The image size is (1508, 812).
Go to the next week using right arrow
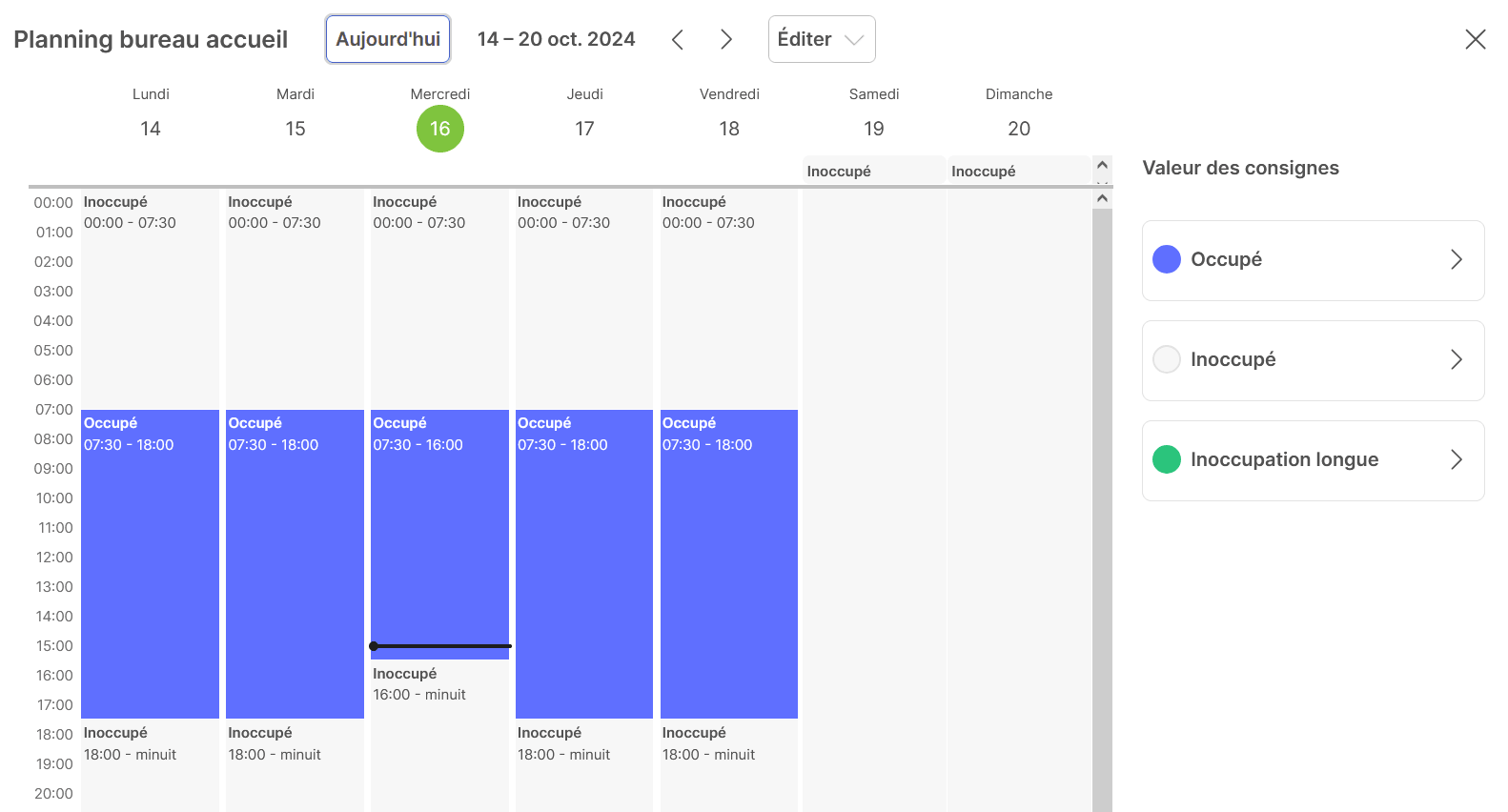click(x=726, y=39)
